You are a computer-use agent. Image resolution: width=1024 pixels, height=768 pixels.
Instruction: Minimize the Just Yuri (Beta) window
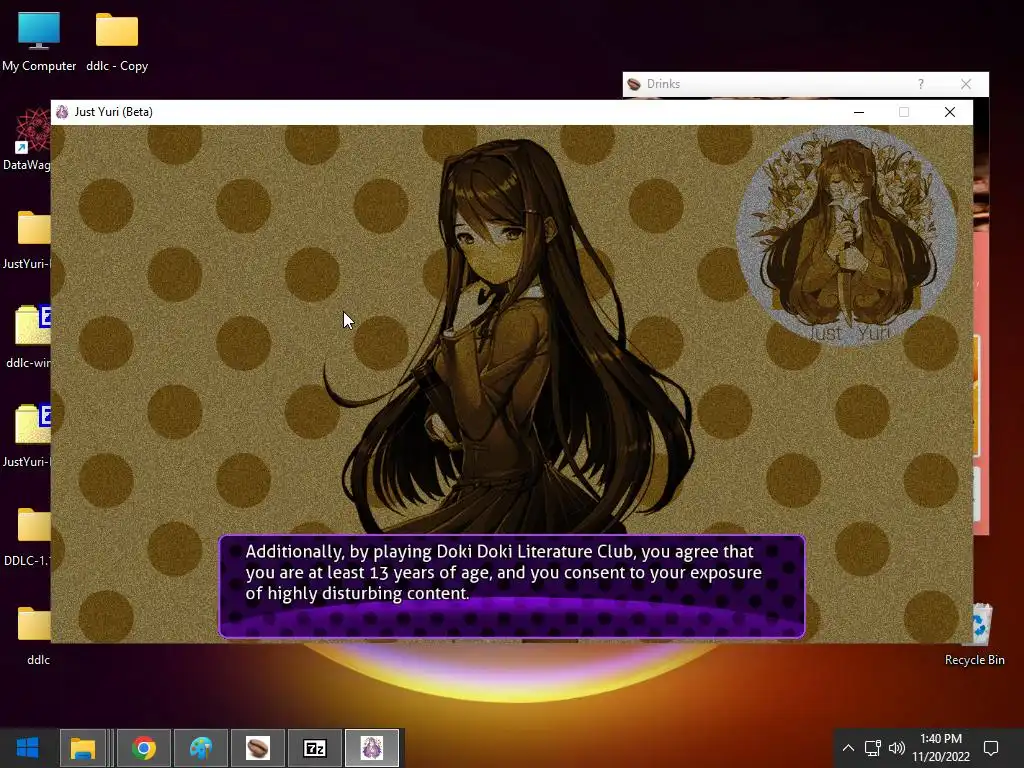coord(859,112)
